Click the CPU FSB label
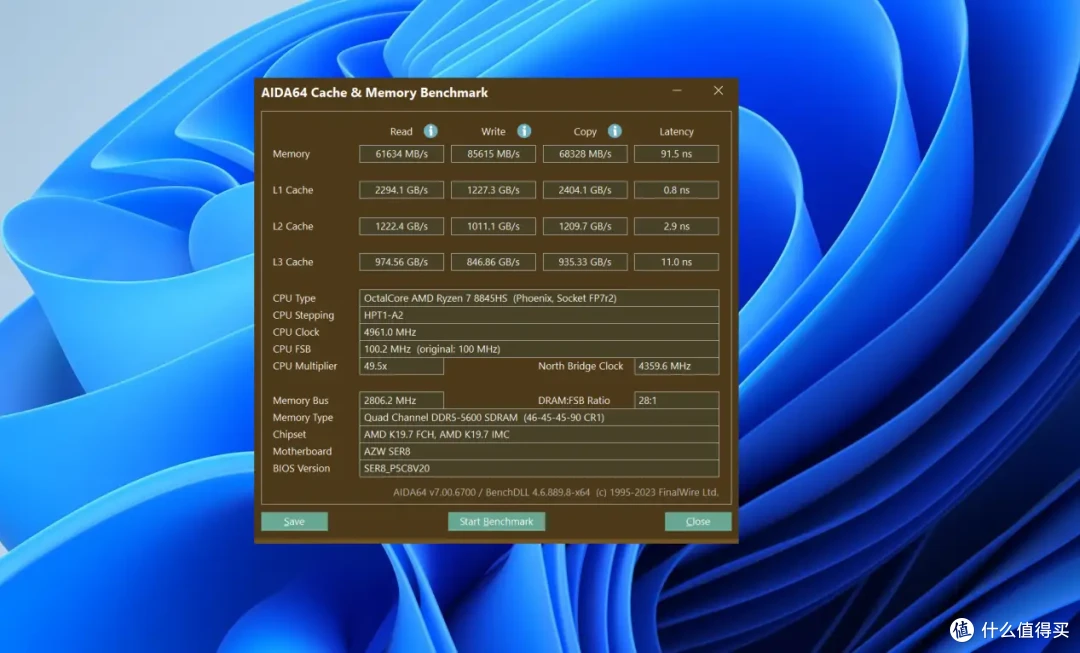Screen dimensions: 1080x653 point(291,349)
